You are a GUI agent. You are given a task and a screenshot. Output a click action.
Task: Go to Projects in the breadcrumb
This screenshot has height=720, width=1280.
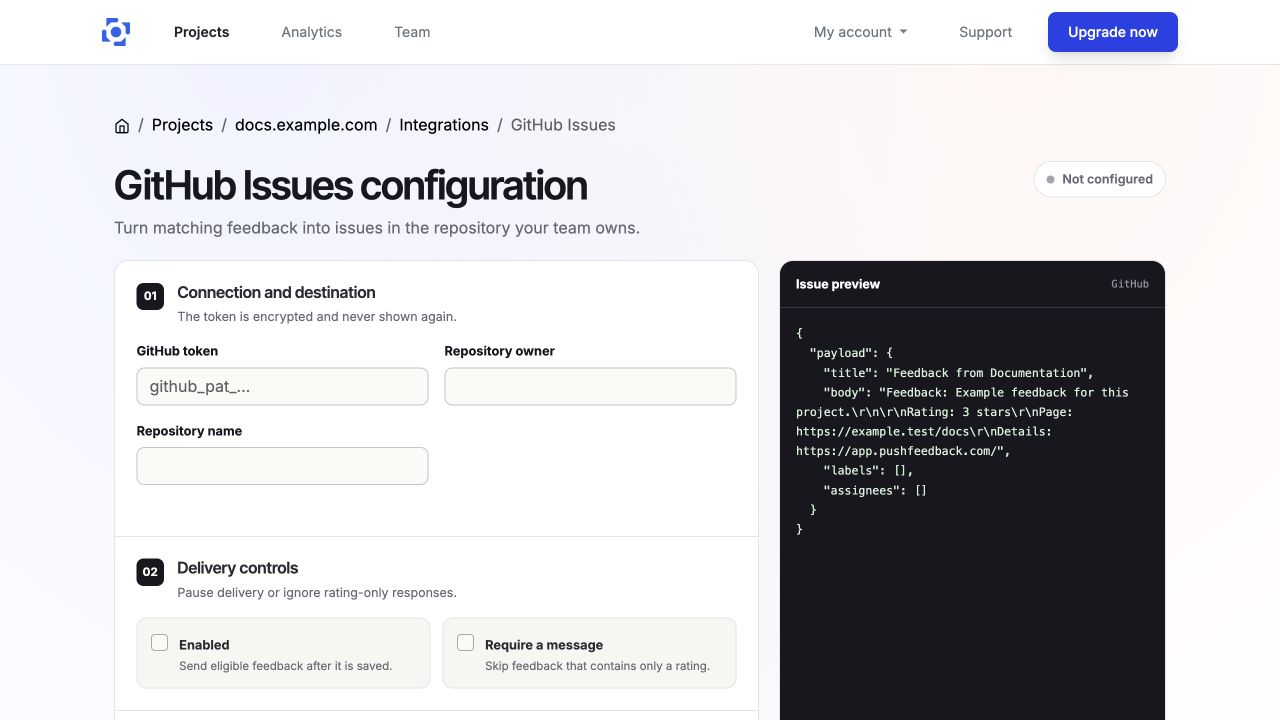[x=182, y=125]
